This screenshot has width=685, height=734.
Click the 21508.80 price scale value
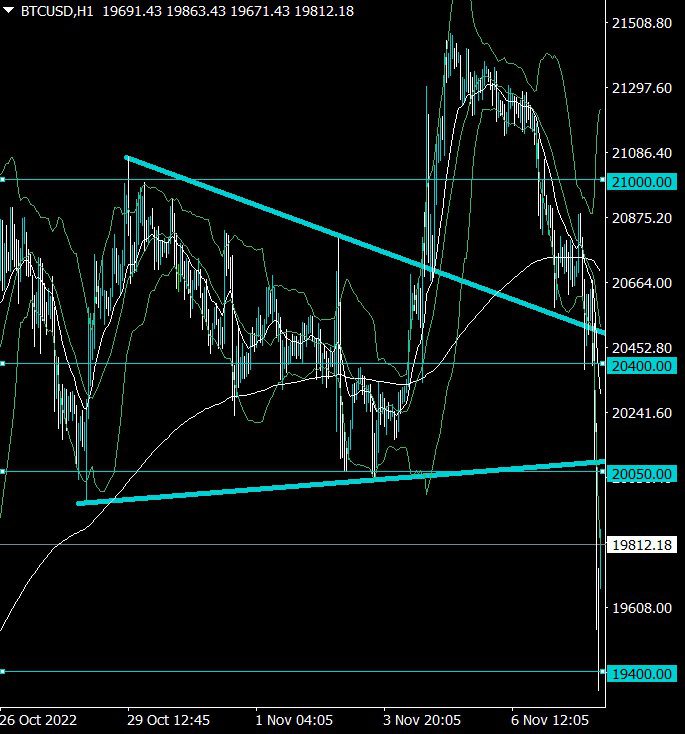(641, 23)
